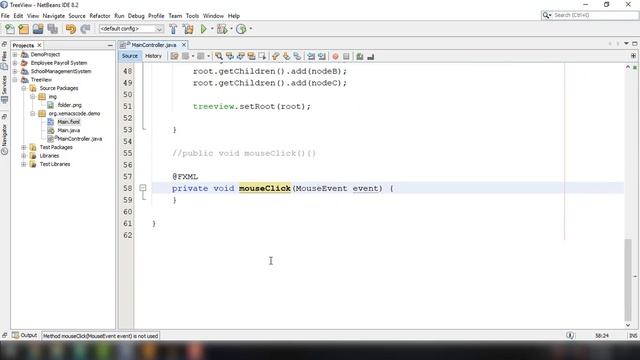This screenshot has height=360, width=640.
Task: Collapse the Source Packages node
Action: [24, 88]
